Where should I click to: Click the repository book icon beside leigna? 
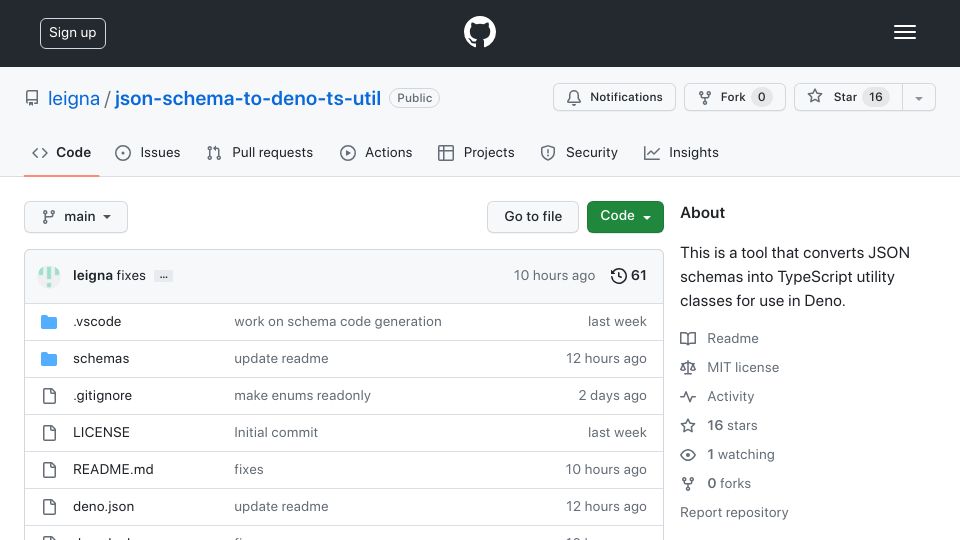(32, 98)
